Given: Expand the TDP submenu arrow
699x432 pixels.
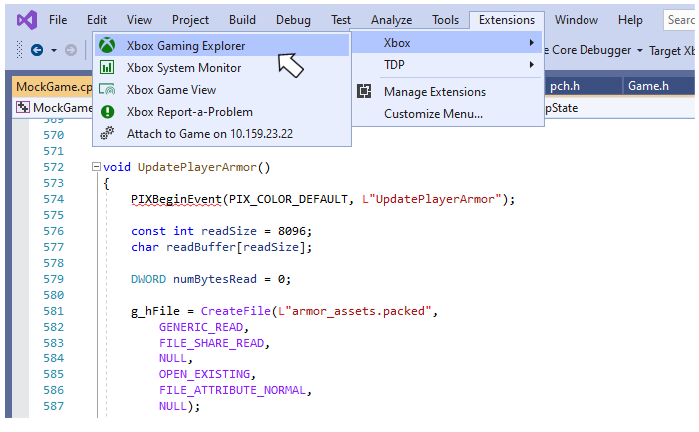Looking at the screenshot, I should click(531, 65).
